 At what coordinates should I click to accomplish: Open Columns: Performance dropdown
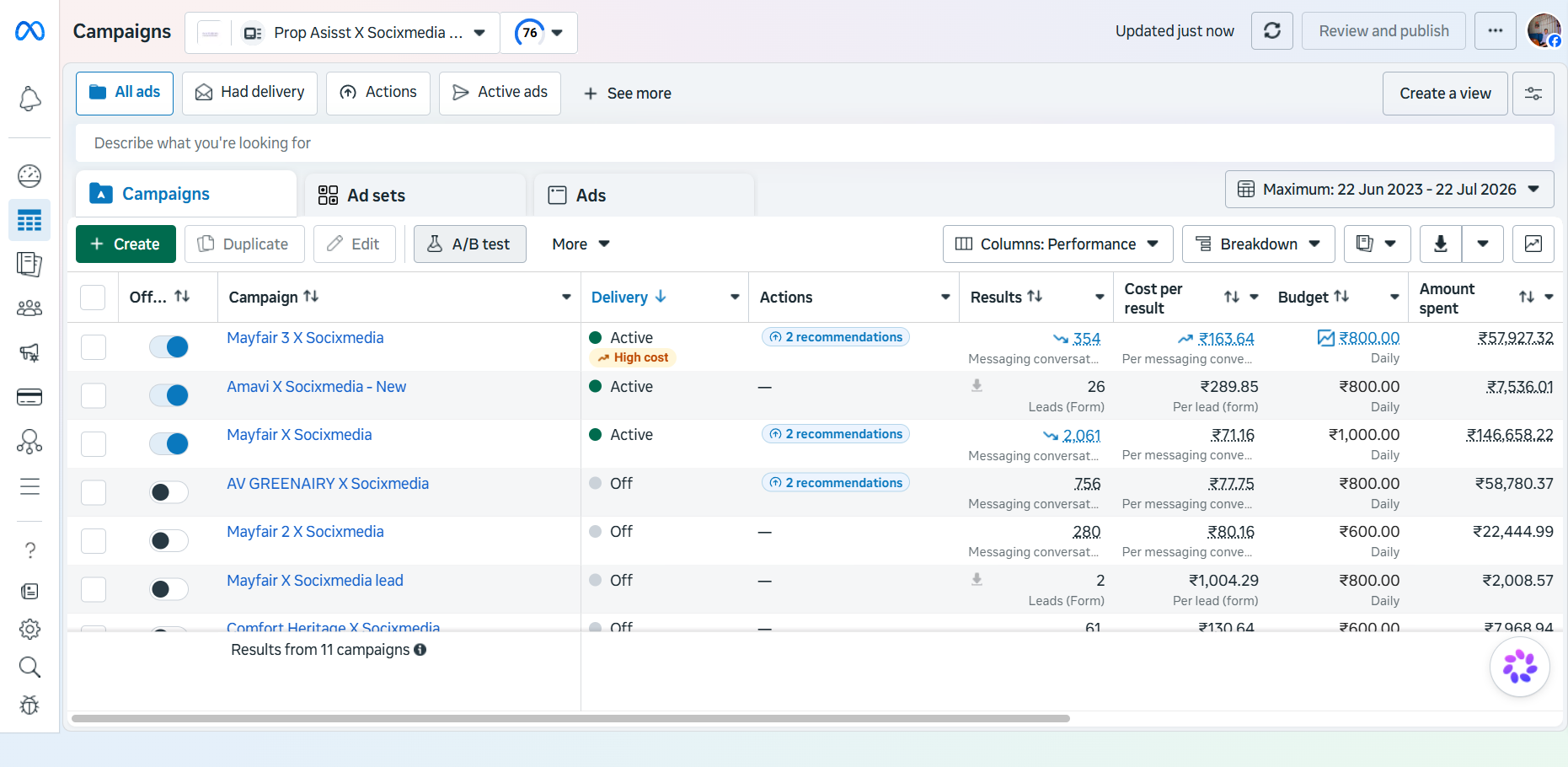(x=1057, y=244)
